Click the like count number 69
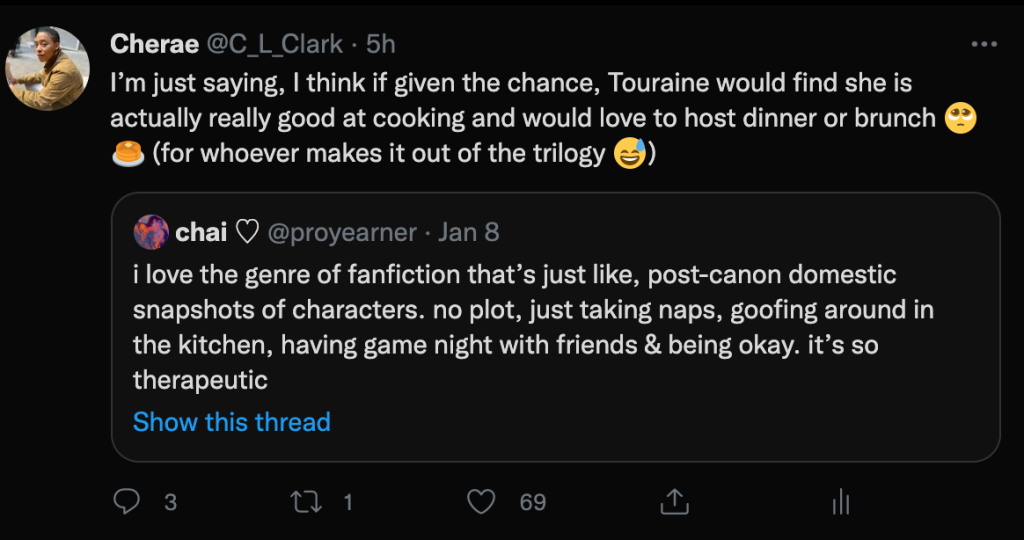 [x=533, y=502]
